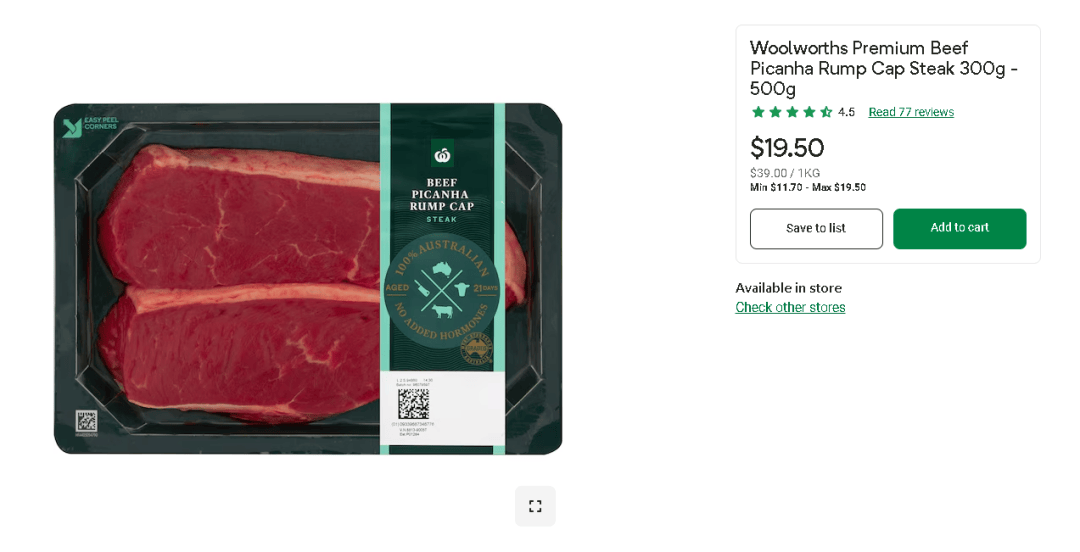Screen dimensions: 1080x552
Task: Click the Woolworths Premium Beef Picanha title
Action: click(x=884, y=68)
